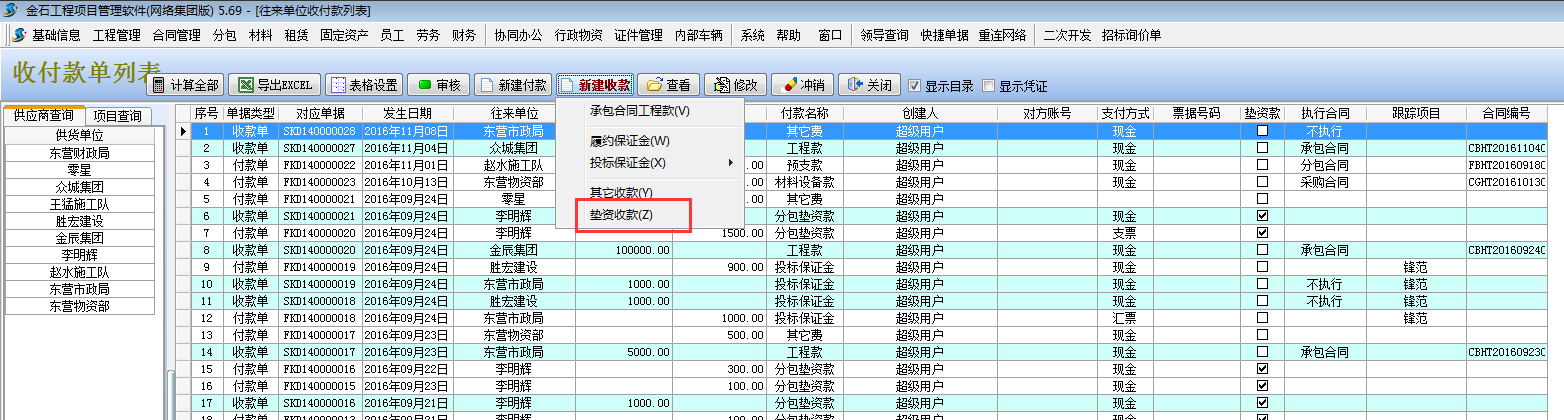Enable the 显示凭证 checkbox
Image resolution: width=1564 pixels, height=420 pixels.
click(x=989, y=86)
